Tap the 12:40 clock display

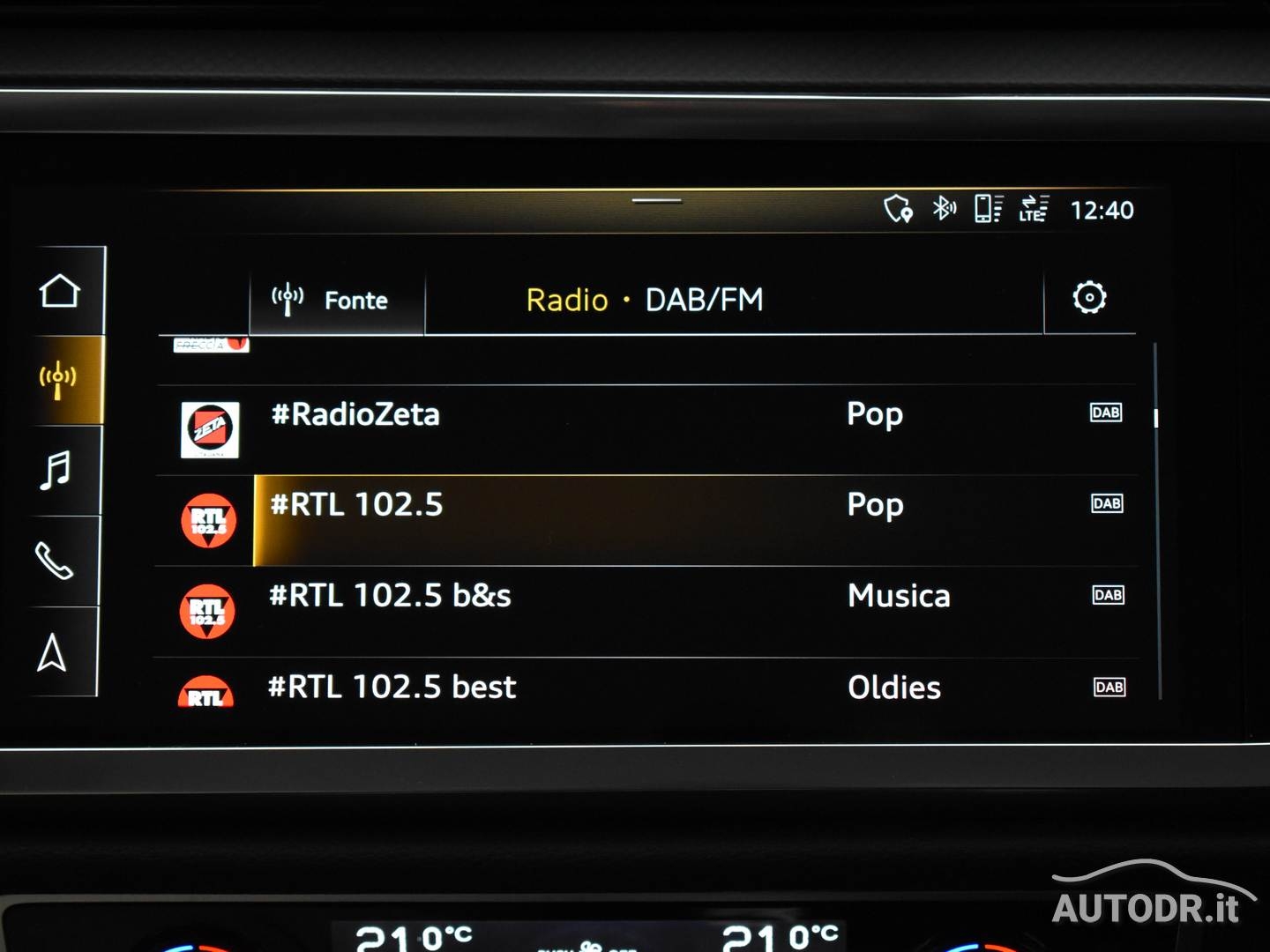coord(1102,211)
